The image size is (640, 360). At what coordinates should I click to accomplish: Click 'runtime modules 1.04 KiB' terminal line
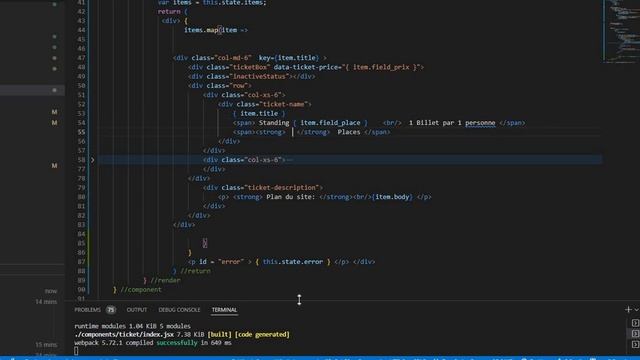[132, 327]
